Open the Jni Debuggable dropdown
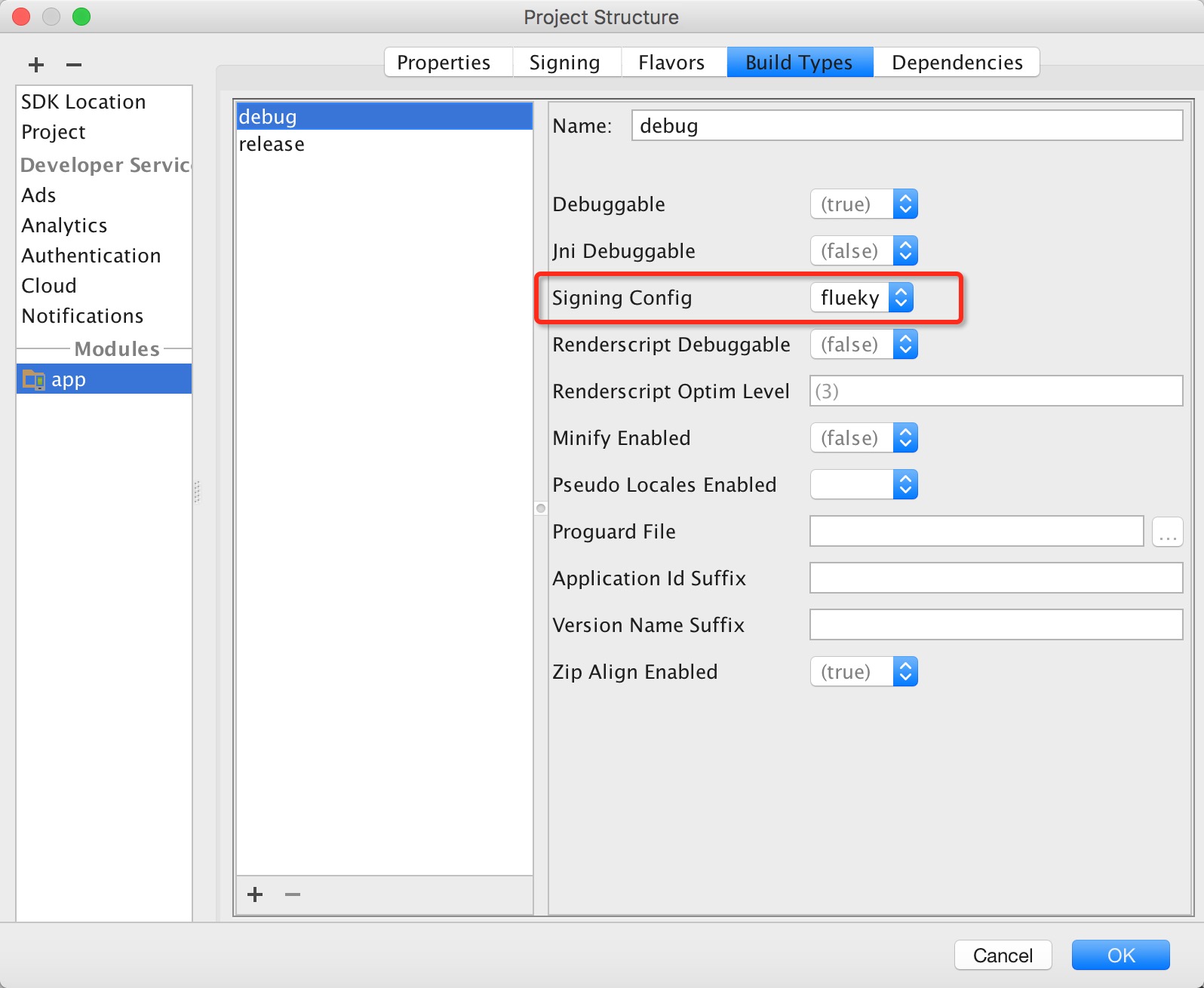Viewport: 1204px width, 988px height. tap(864, 251)
